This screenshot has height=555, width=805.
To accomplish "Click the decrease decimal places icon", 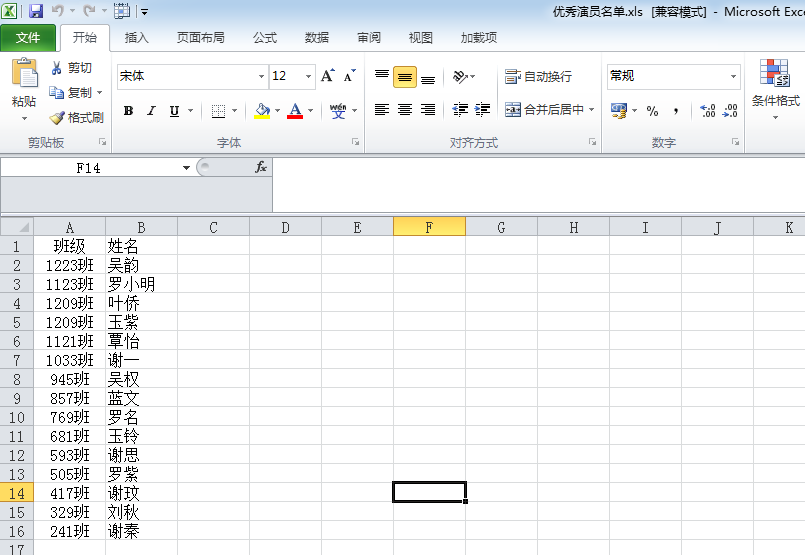I will pyautogui.click(x=730, y=111).
